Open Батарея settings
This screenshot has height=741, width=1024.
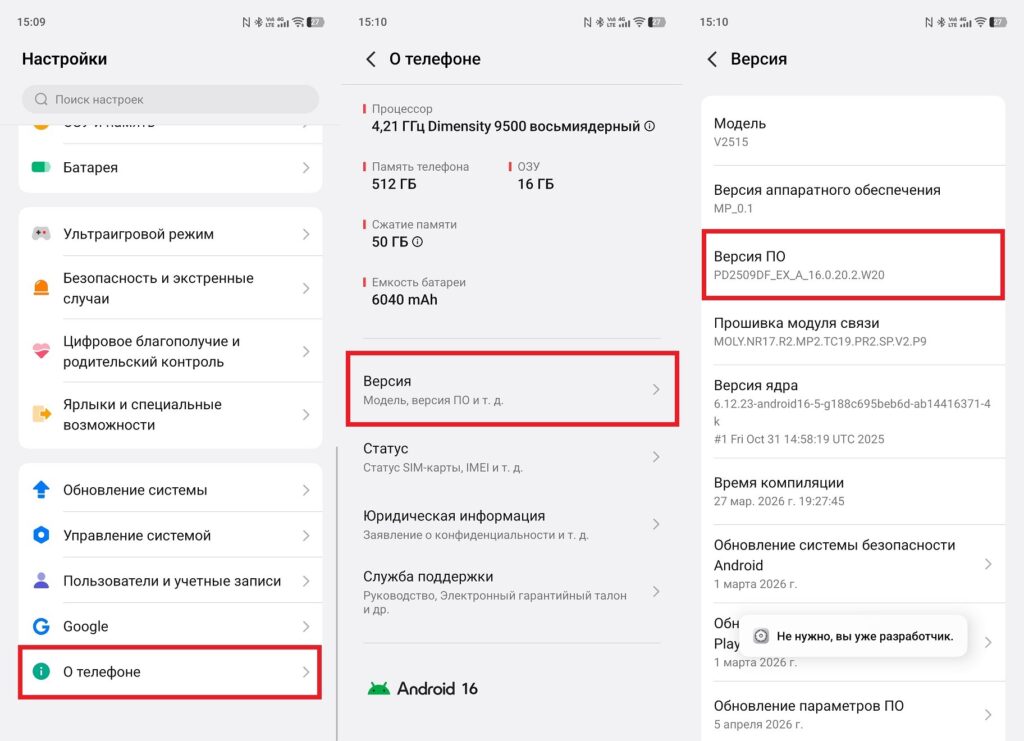point(170,168)
